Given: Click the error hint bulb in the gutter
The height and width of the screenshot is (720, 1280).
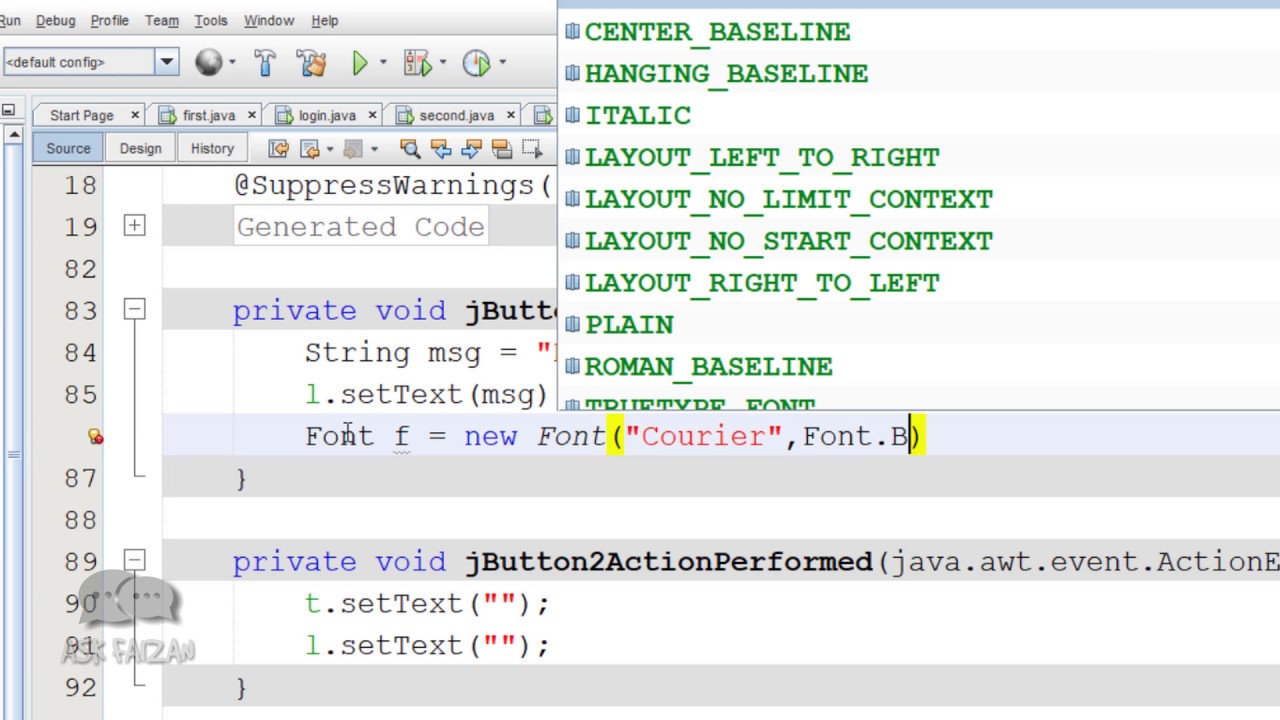Looking at the screenshot, I should [x=95, y=436].
